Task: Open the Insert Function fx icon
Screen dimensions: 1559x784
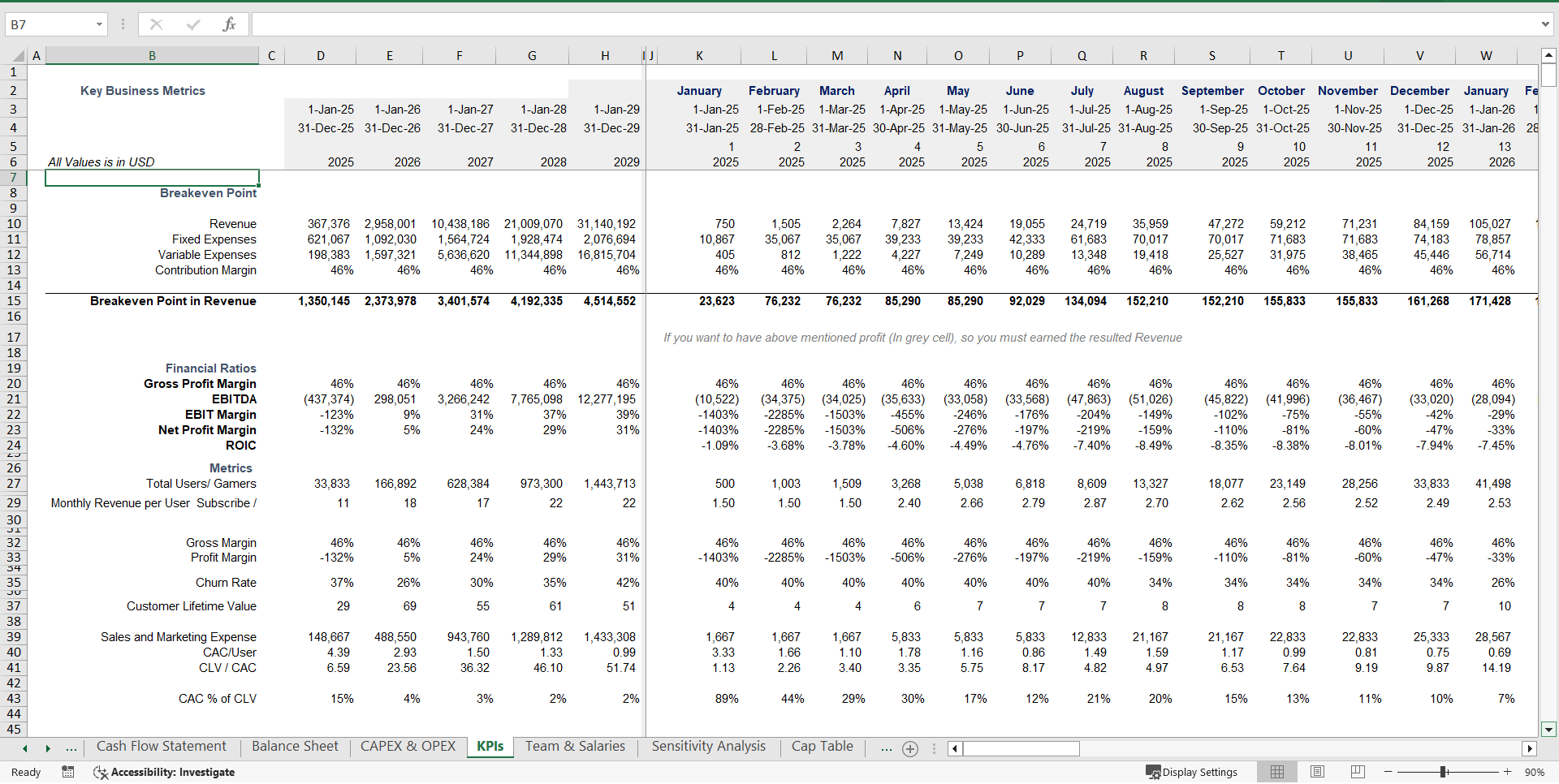Action: point(229,24)
